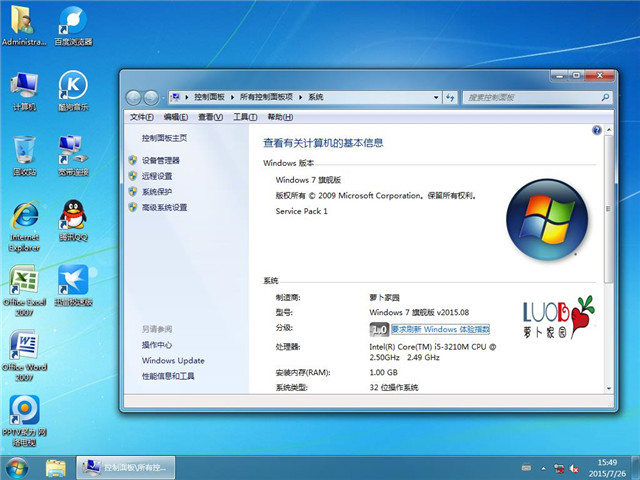
Task: Click the Internet Explorer desktop icon
Action: [23, 216]
